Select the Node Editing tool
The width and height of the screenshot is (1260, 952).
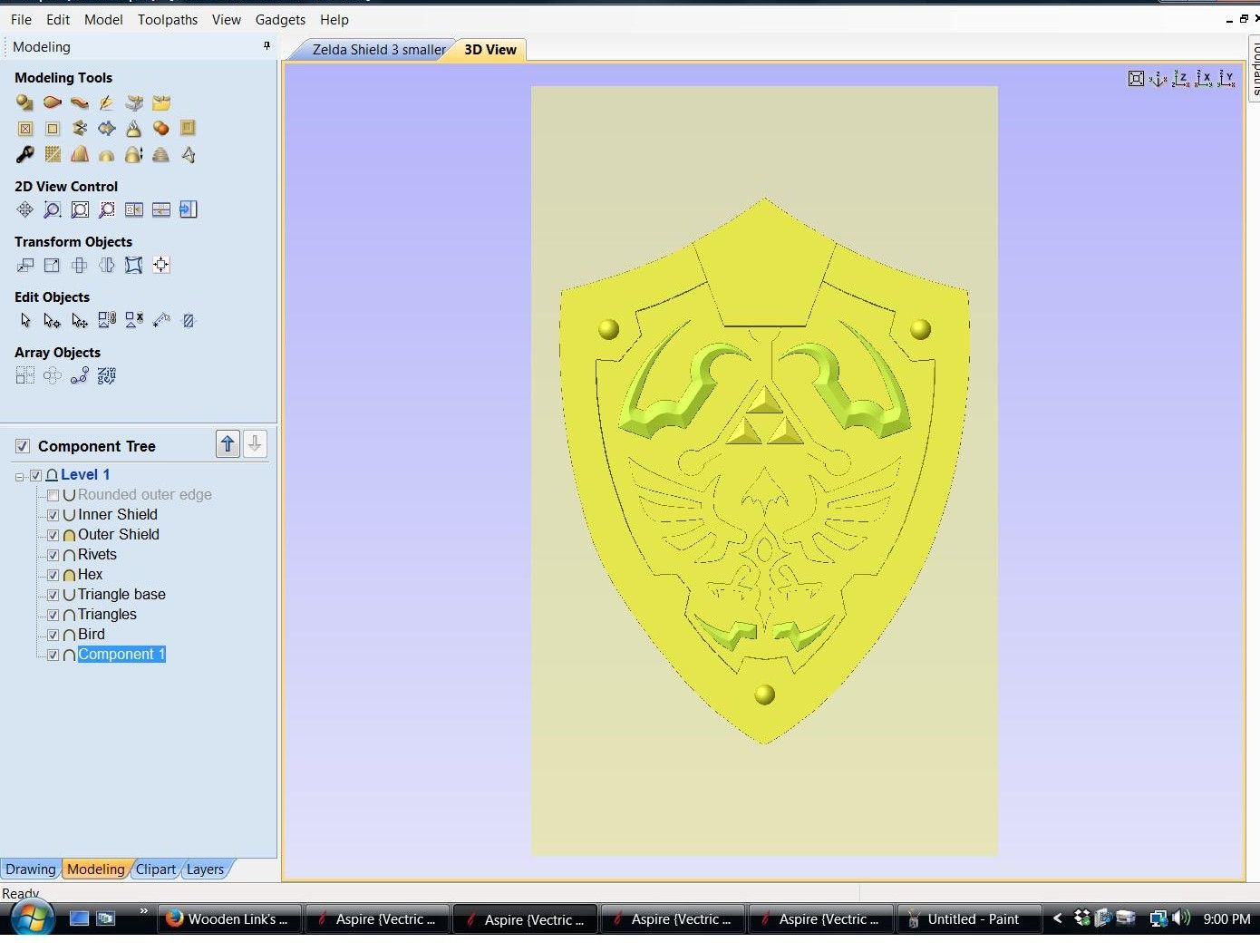pyautogui.click(x=52, y=319)
